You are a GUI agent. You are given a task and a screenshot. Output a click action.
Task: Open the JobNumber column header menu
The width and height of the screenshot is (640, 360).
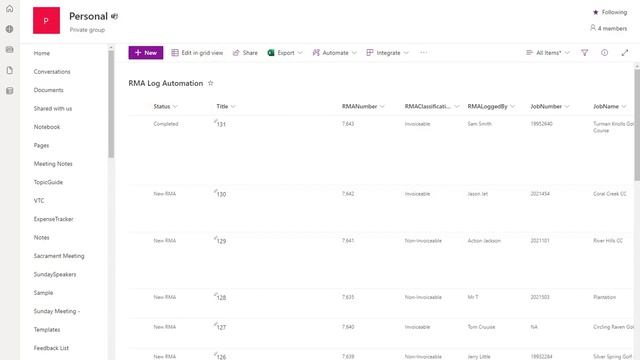tap(550, 107)
